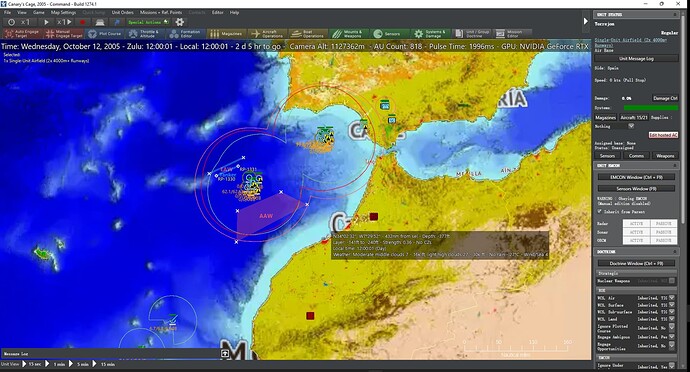Pop out the Message Log panel
Image resolution: width=690 pixels, height=372 pixels.
click(x=225, y=354)
